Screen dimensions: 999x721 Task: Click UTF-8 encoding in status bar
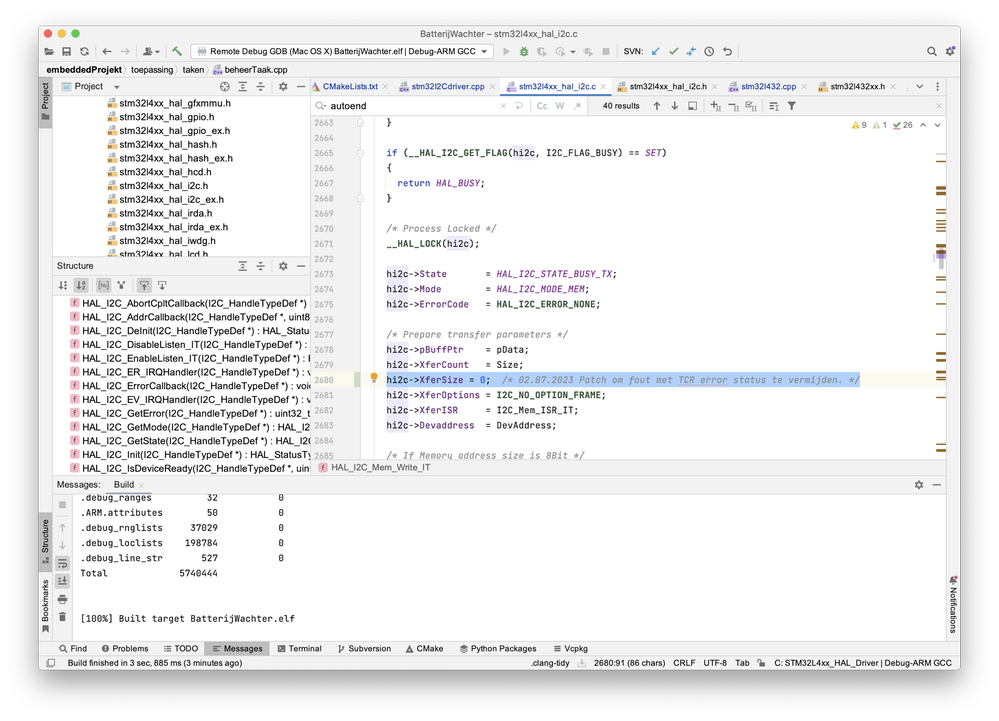715,663
